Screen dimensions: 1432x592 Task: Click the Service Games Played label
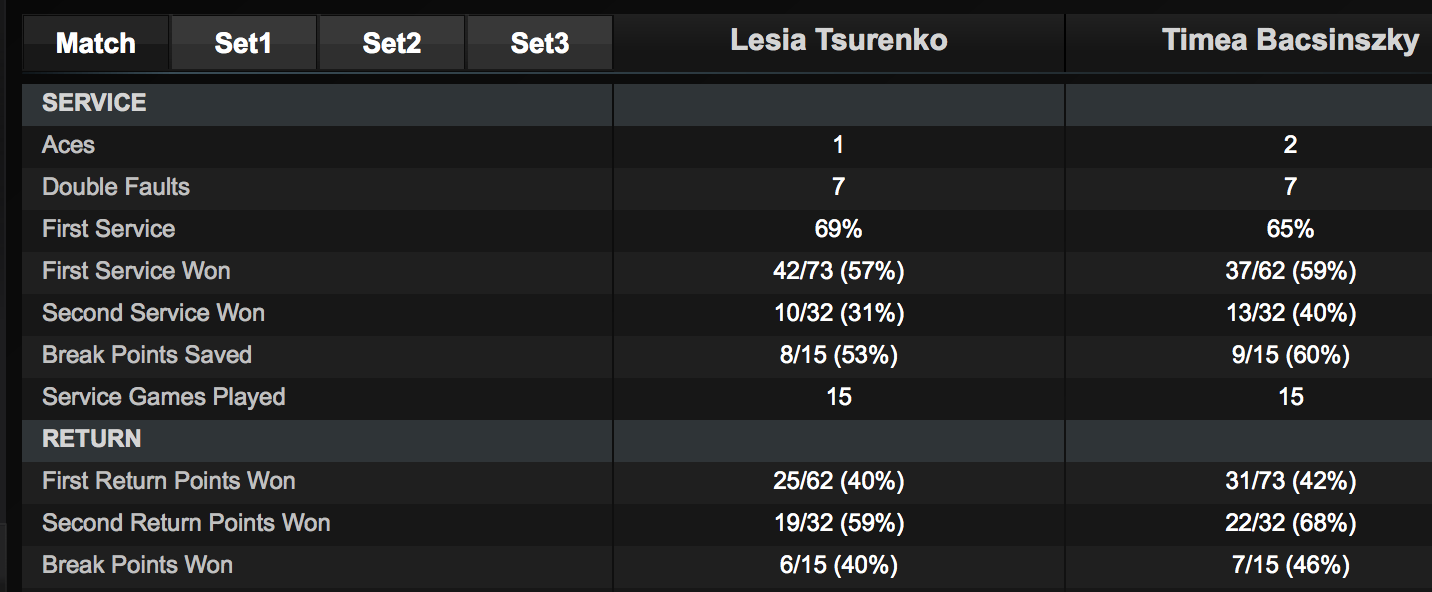click(x=164, y=397)
